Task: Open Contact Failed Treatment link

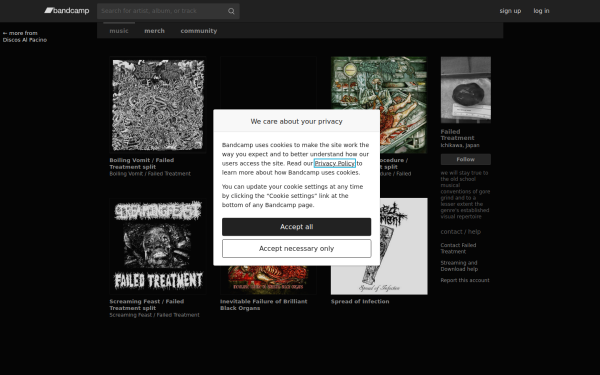Action: pyautogui.click(x=458, y=248)
